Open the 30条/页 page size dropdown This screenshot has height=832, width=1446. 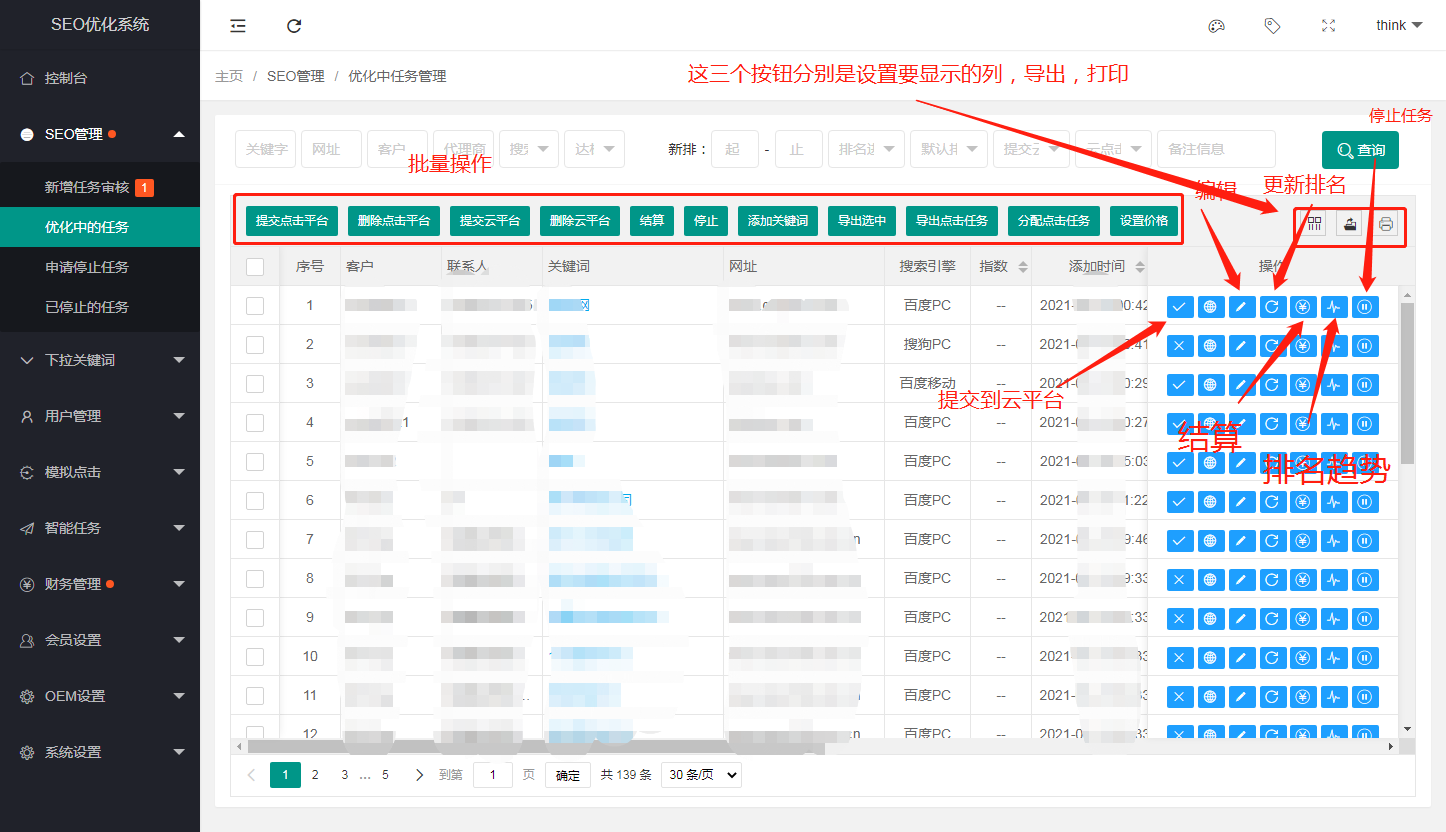[x=701, y=775]
